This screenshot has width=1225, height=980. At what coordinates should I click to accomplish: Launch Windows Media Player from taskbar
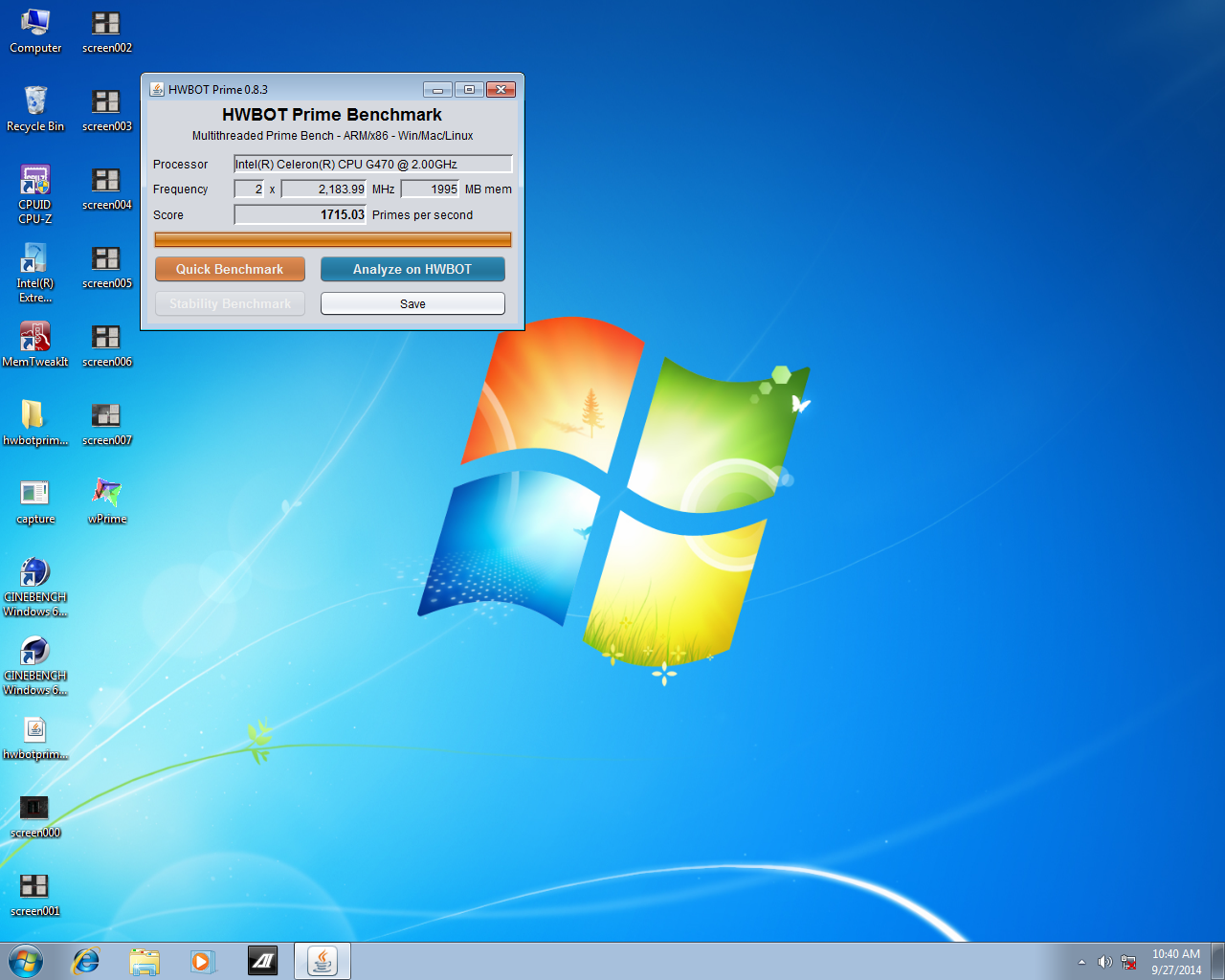pos(203,961)
